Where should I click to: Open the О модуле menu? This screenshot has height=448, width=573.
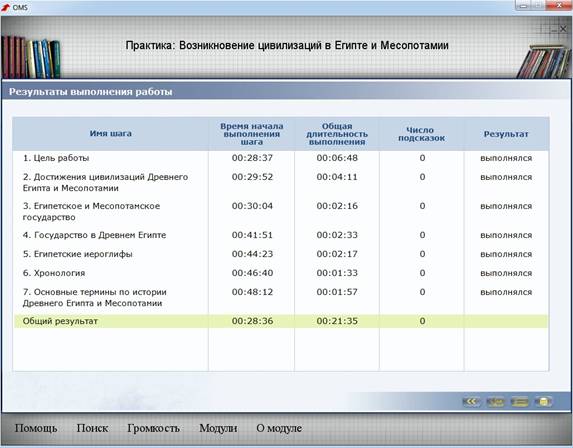tap(279, 428)
